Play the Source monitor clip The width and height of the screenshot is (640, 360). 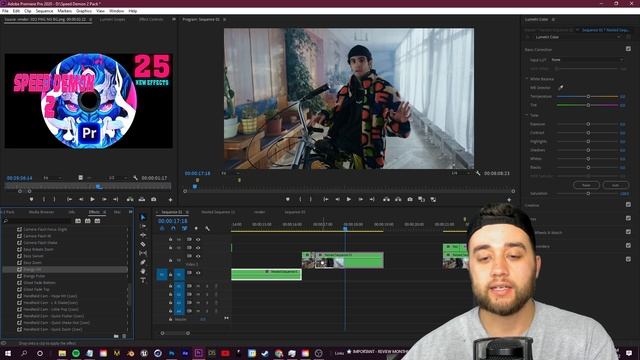92,199
